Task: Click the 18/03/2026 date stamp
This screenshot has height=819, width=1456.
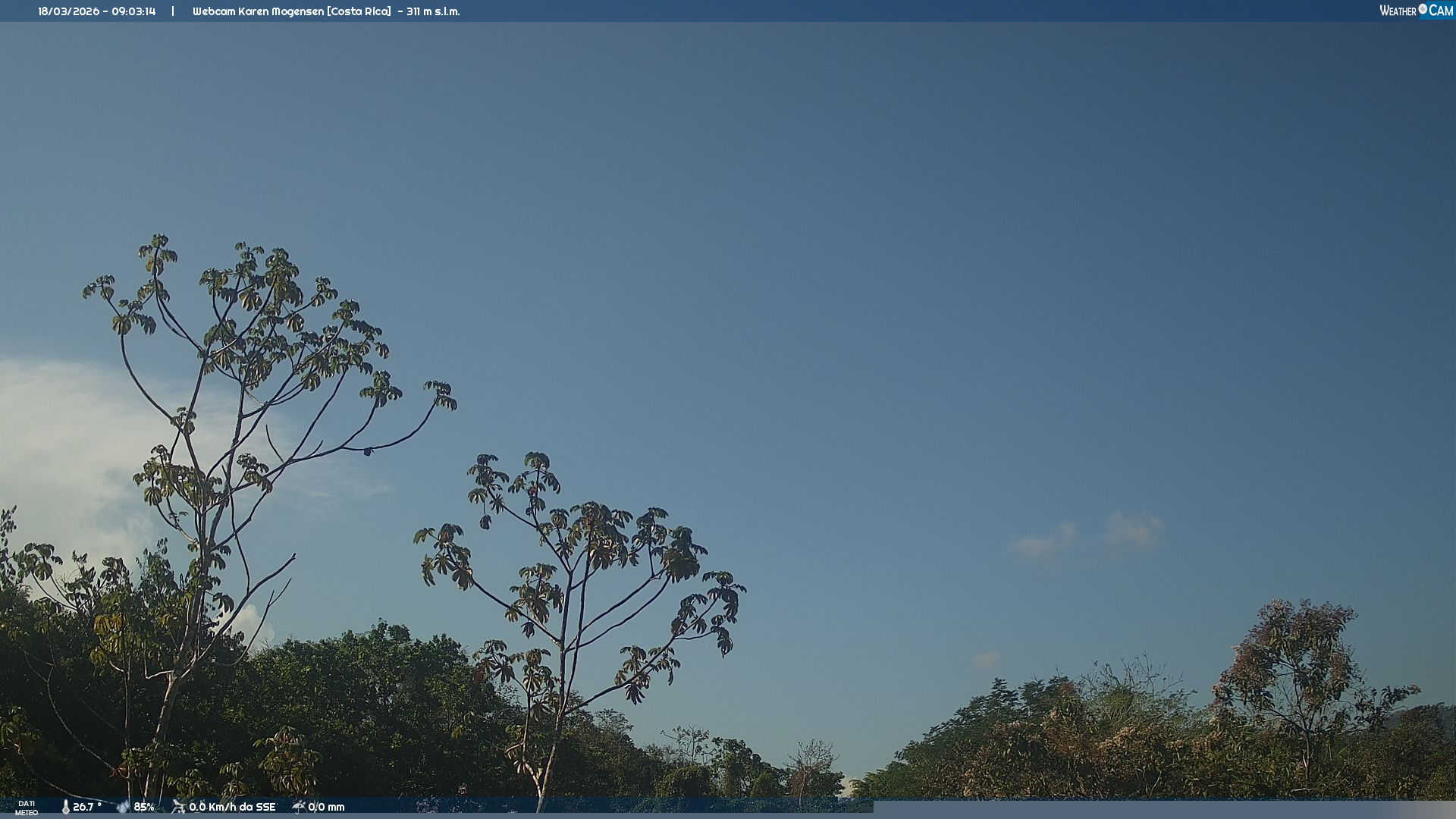Action: coord(68,11)
